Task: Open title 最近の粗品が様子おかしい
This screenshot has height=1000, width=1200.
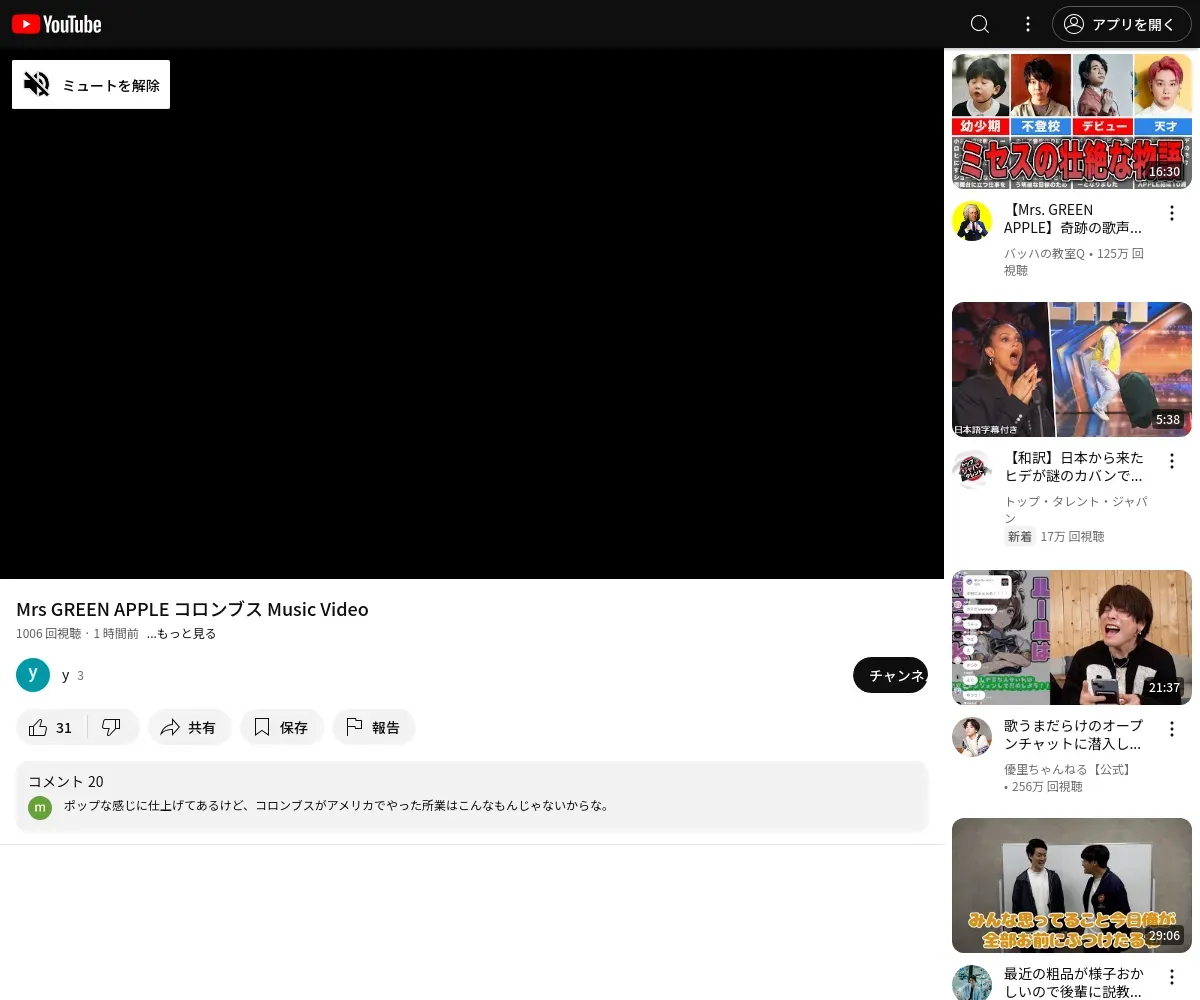Action: click(x=1073, y=982)
